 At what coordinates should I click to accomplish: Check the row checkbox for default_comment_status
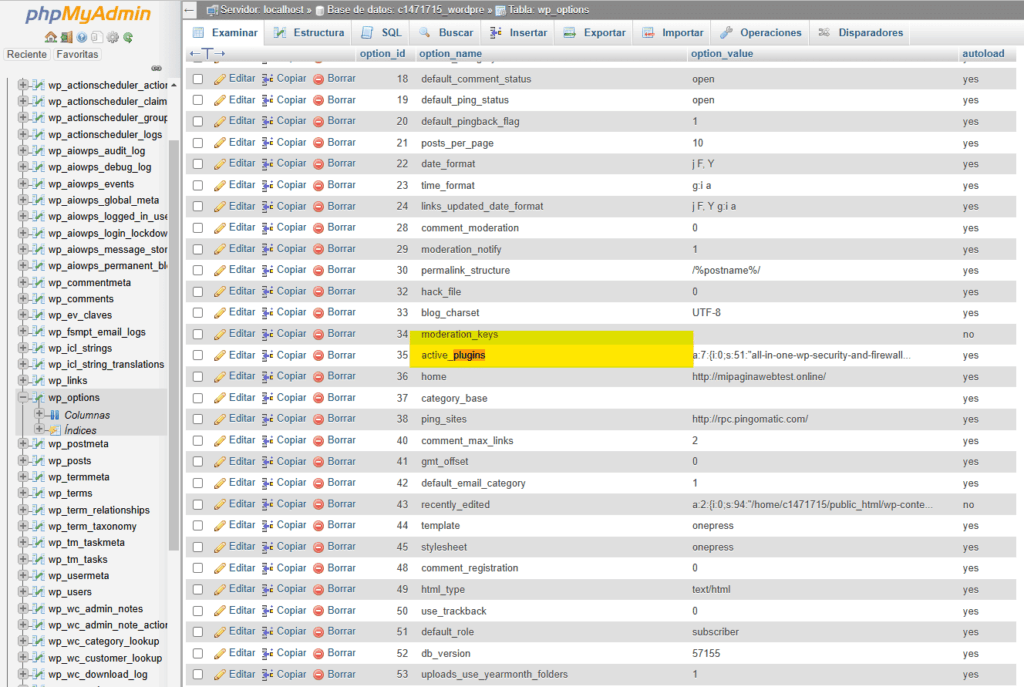click(x=197, y=78)
